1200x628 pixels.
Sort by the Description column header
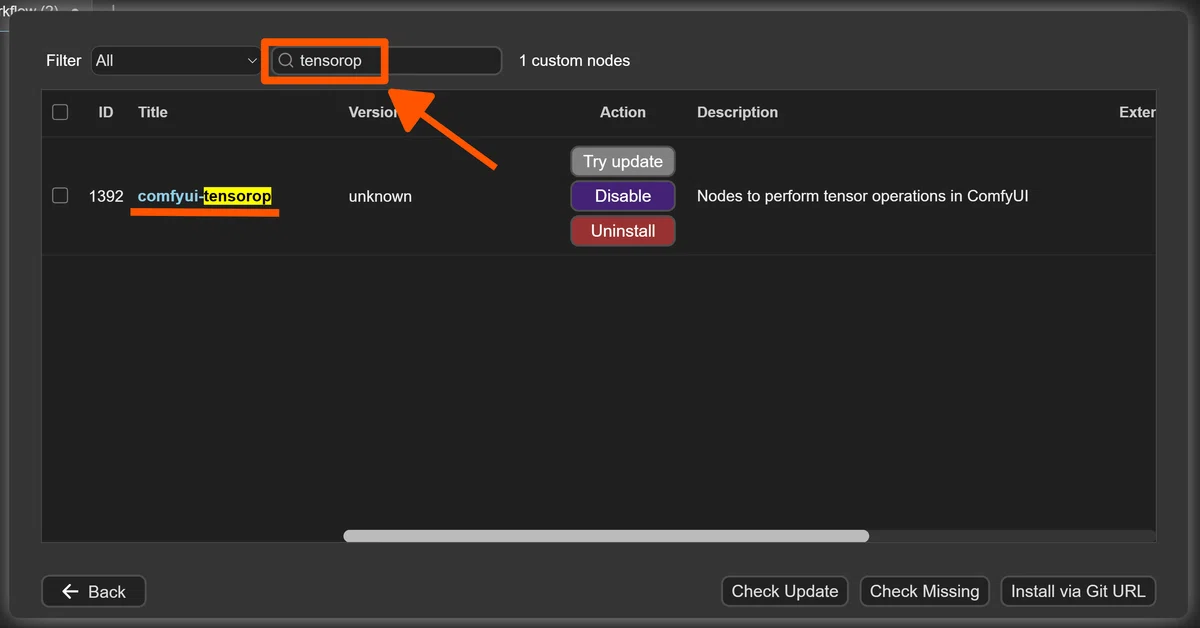[737, 112]
